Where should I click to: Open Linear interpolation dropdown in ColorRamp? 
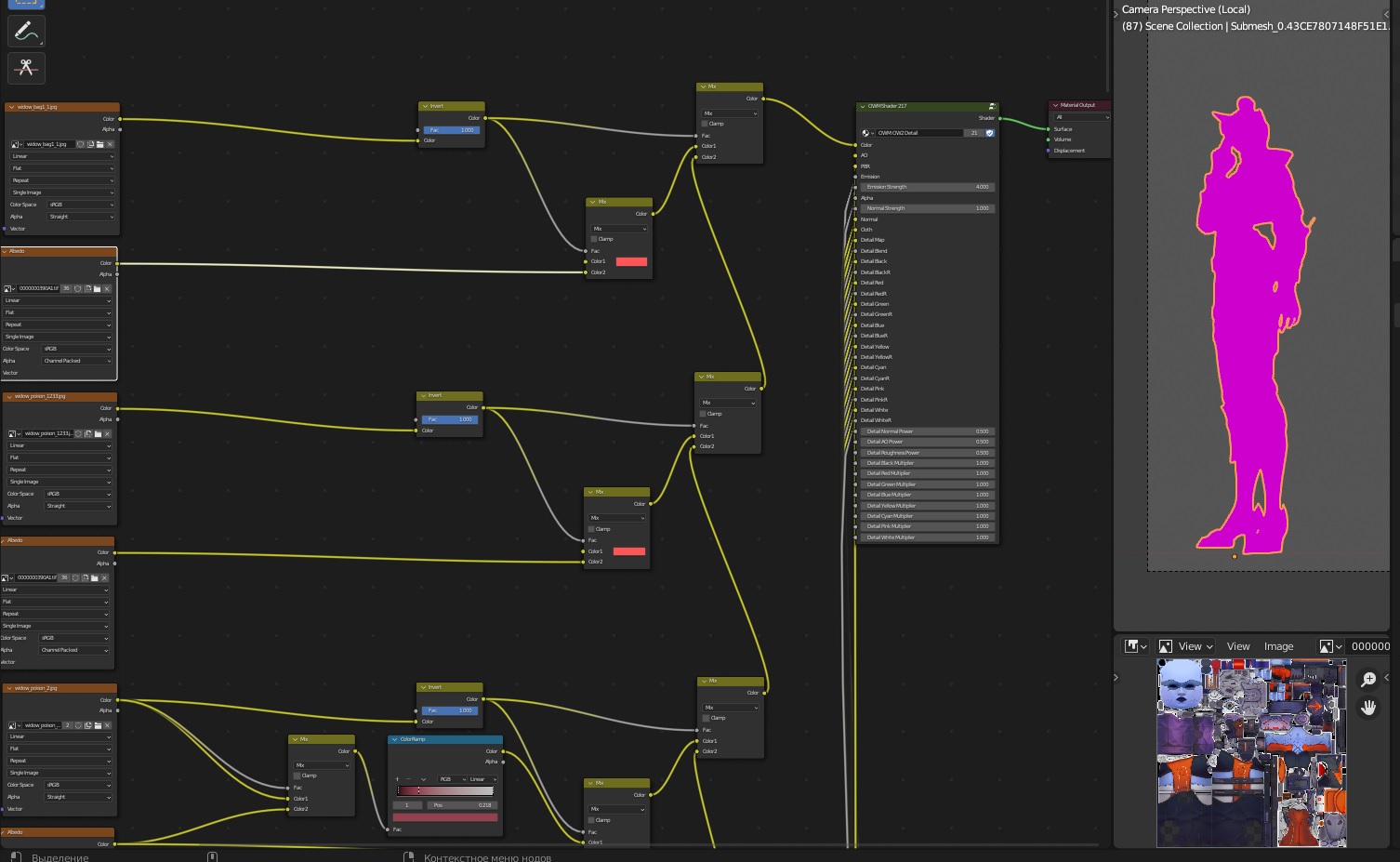[483, 779]
